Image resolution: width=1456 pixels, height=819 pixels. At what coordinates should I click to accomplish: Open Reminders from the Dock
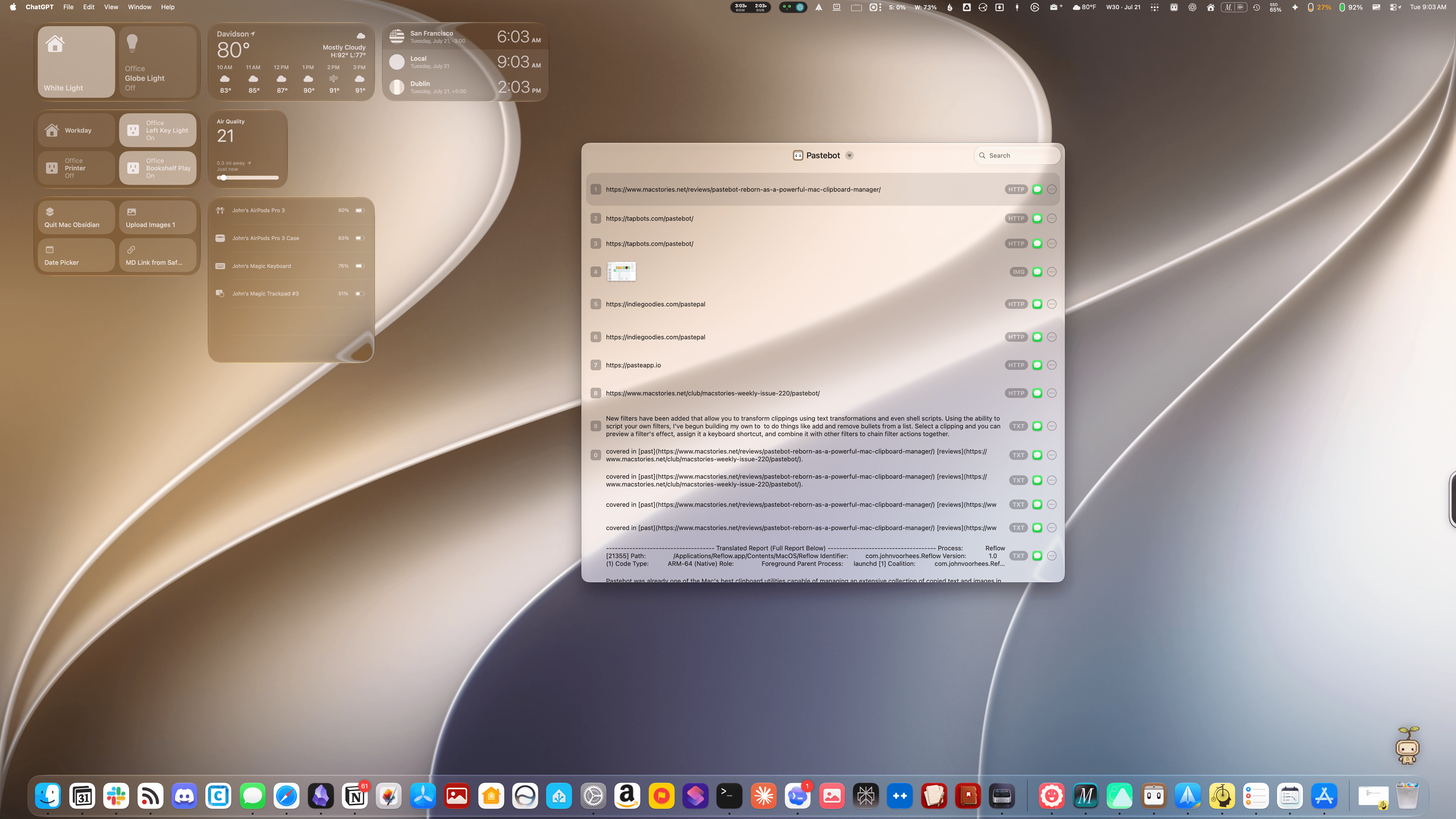1256,796
